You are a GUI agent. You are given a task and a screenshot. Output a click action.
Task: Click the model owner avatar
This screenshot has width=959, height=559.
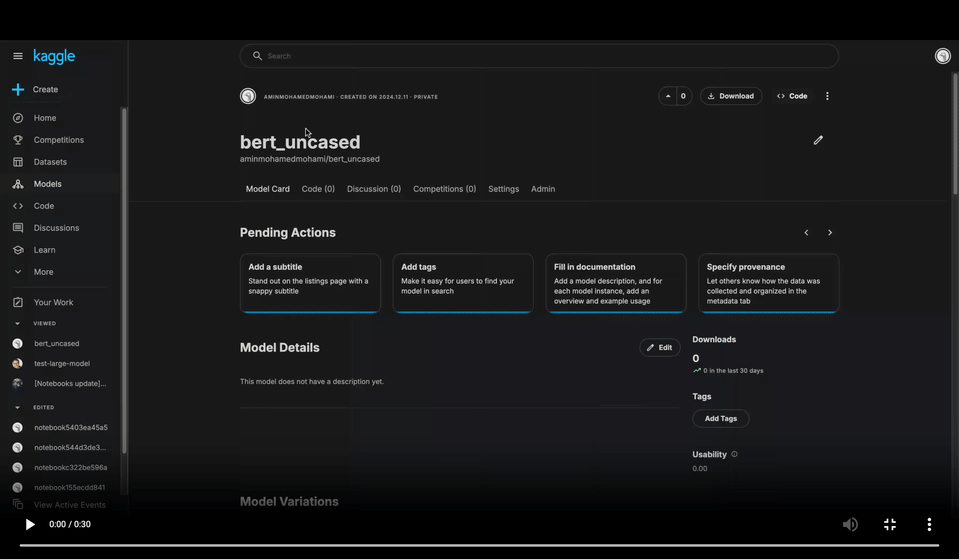pos(248,96)
